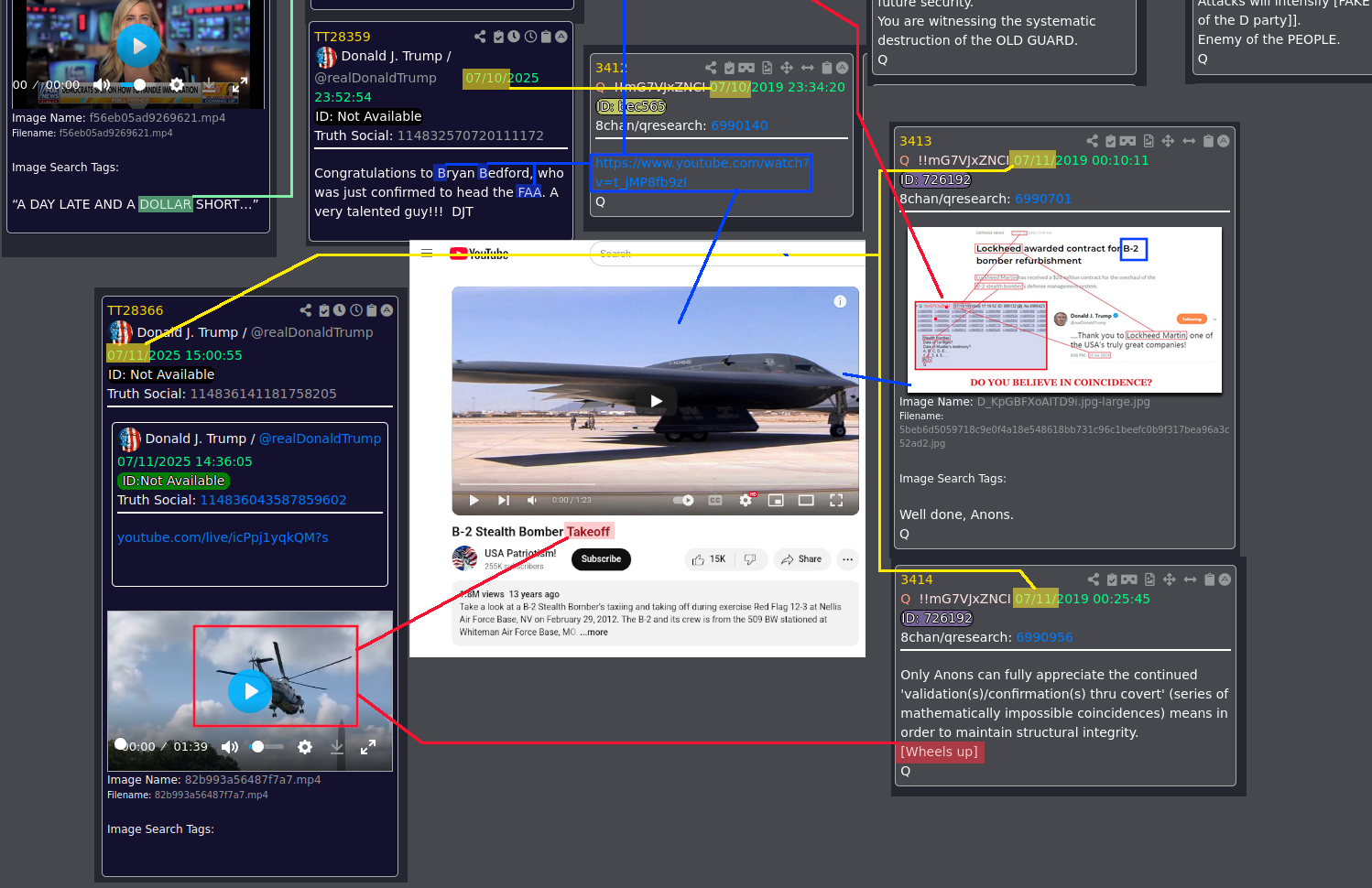Viewport: 1372px width, 888px height.
Task: Click clipboard-check icon on post 3414
Action: tap(1111, 579)
